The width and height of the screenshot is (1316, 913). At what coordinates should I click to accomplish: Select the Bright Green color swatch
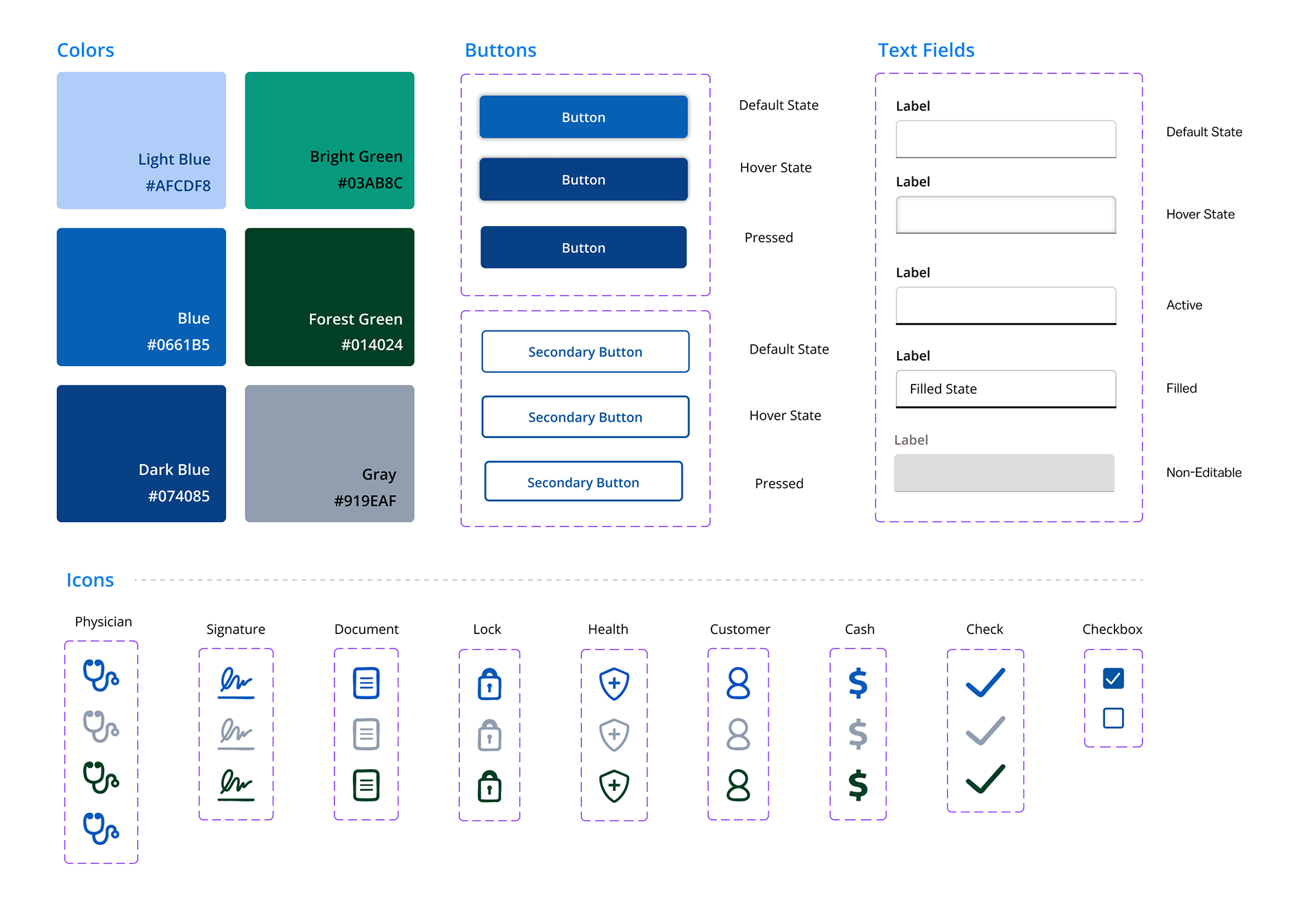pos(330,140)
